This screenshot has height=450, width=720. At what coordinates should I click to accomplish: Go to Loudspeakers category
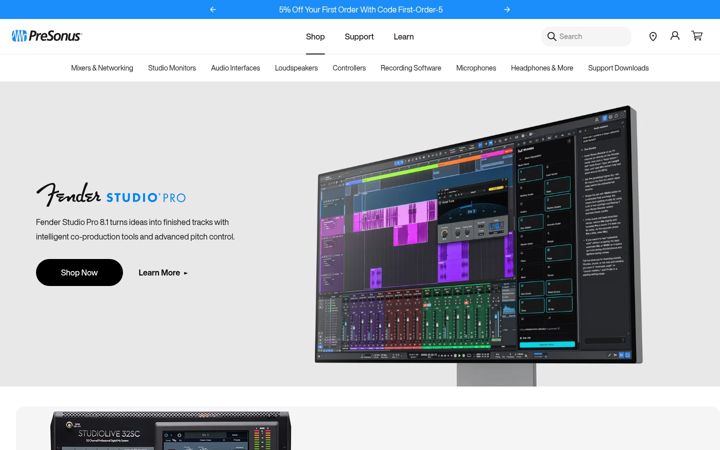[x=296, y=68]
